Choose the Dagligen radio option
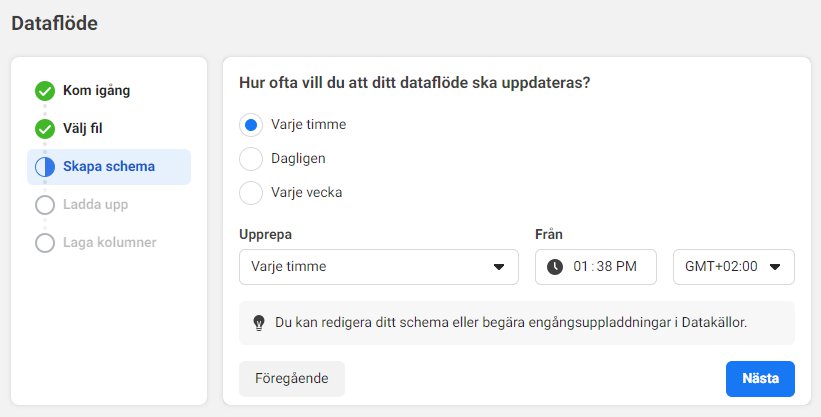 [x=251, y=159]
